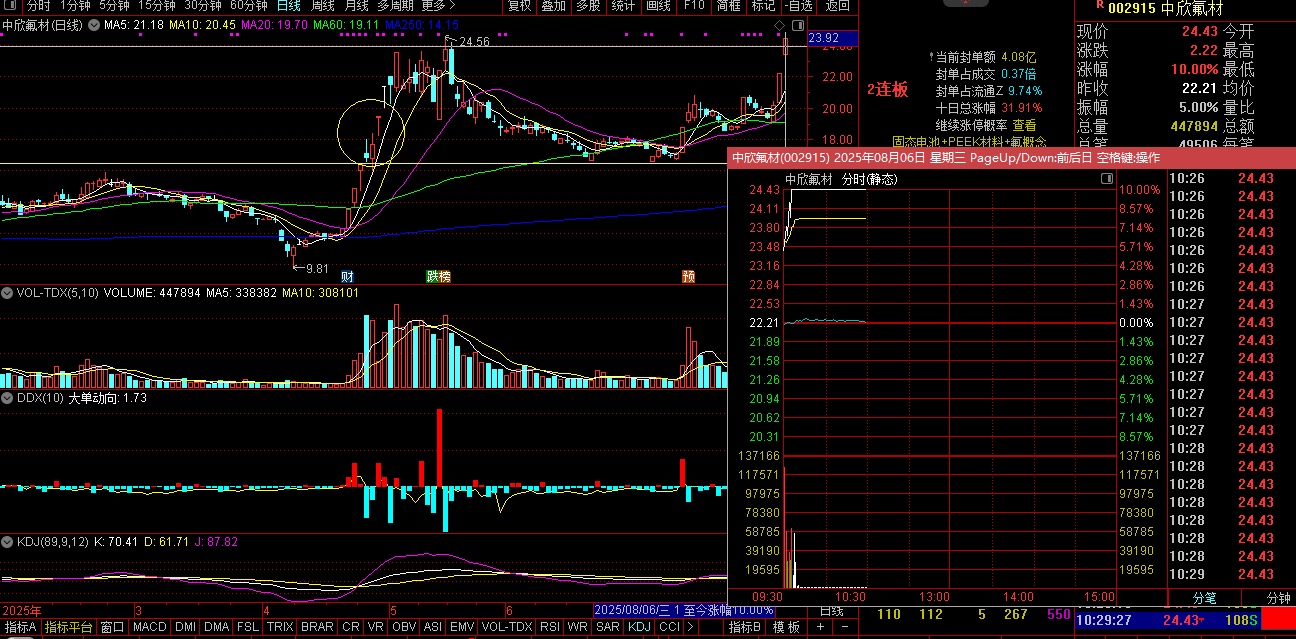Click the 预 marker on the K-line timeline

(688, 276)
